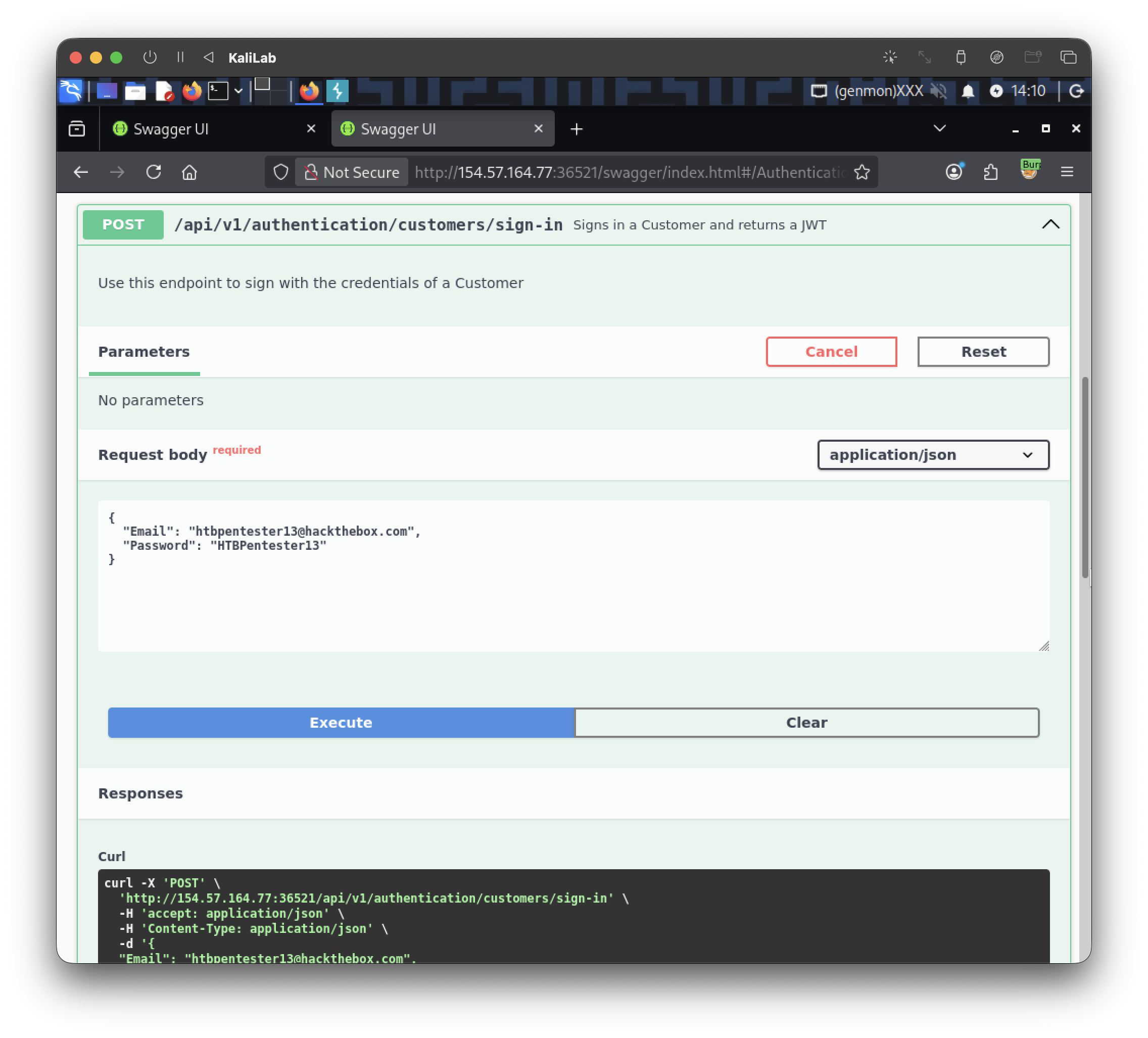Open the Firefox account menu
The height and width of the screenshot is (1038, 1148).
click(954, 172)
